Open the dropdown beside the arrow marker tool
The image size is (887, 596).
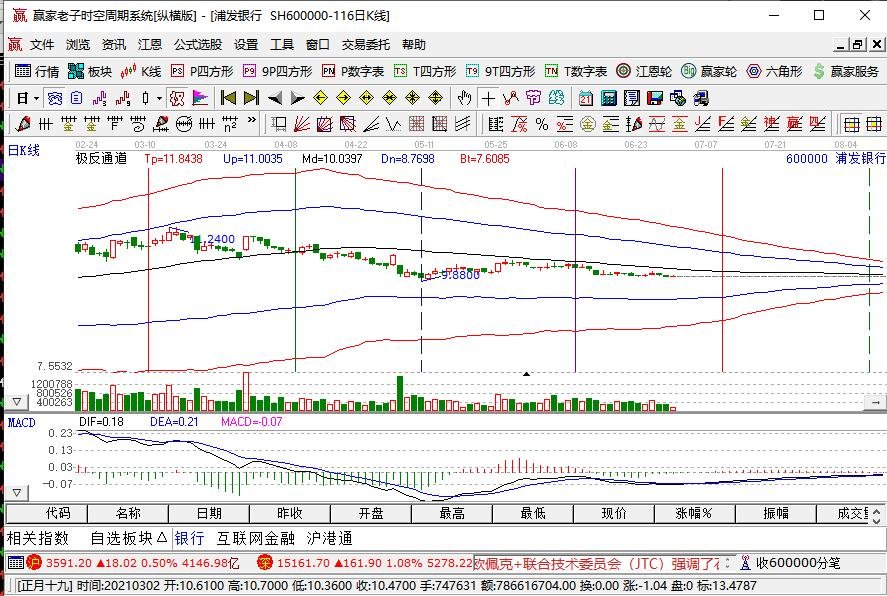tap(158, 97)
